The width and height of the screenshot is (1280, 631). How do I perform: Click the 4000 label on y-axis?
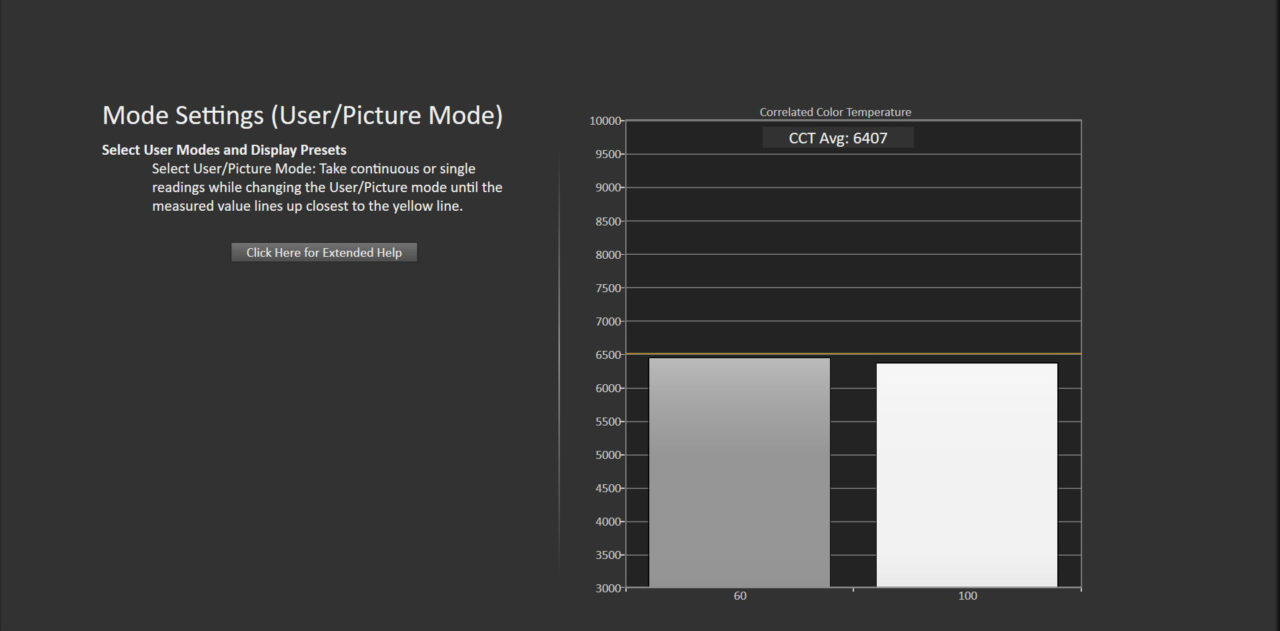pos(609,522)
